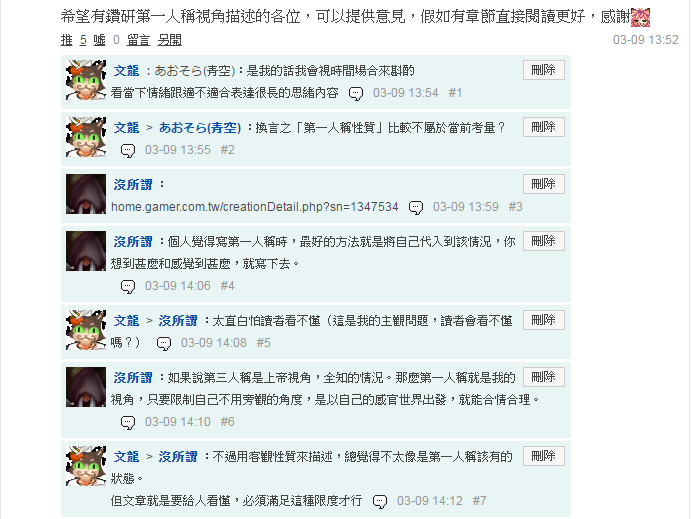Click あおそら(青空) username in comment #2
The height and width of the screenshot is (519, 691).
(x=200, y=128)
